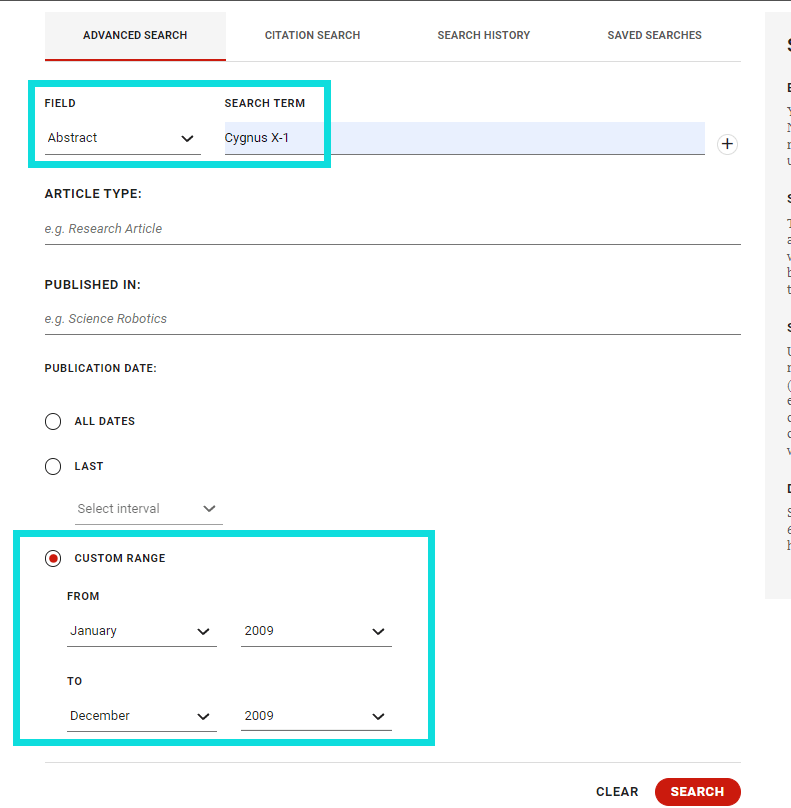791x808 pixels.
Task: Go to the Saved Searches tab
Action: (654, 35)
